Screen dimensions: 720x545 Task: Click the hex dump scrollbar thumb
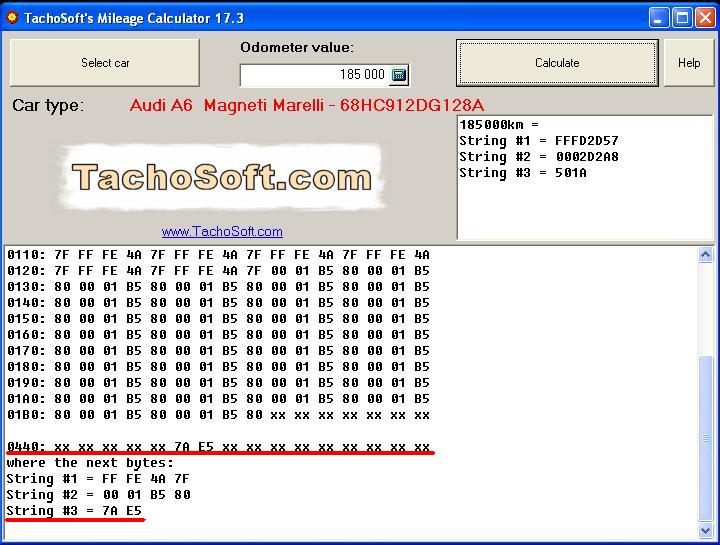(705, 438)
